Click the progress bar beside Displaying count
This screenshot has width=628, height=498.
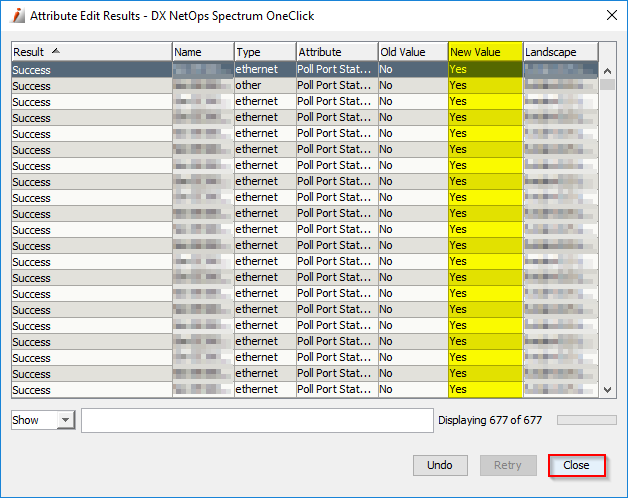click(587, 420)
